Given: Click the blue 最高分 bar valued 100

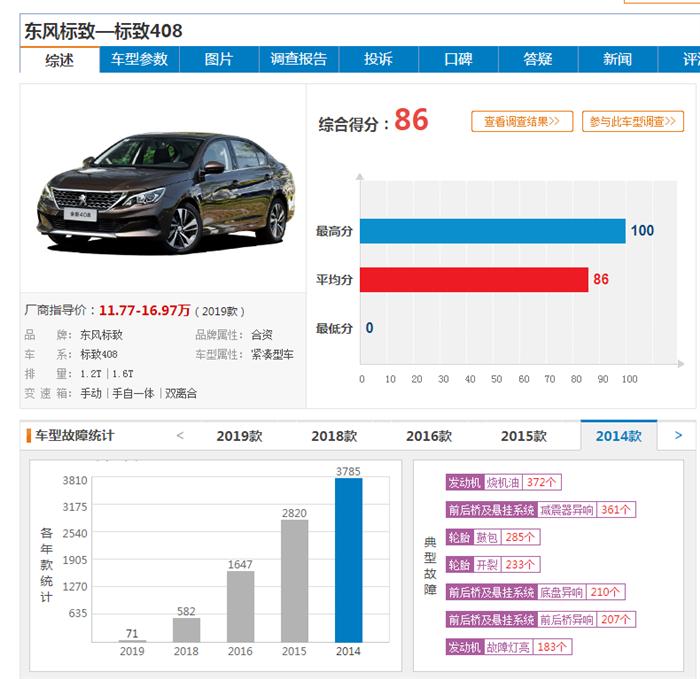Looking at the screenshot, I should 492,231.
